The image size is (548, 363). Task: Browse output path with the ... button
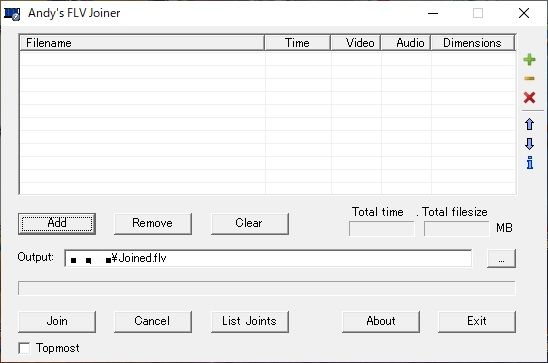pos(501,259)
